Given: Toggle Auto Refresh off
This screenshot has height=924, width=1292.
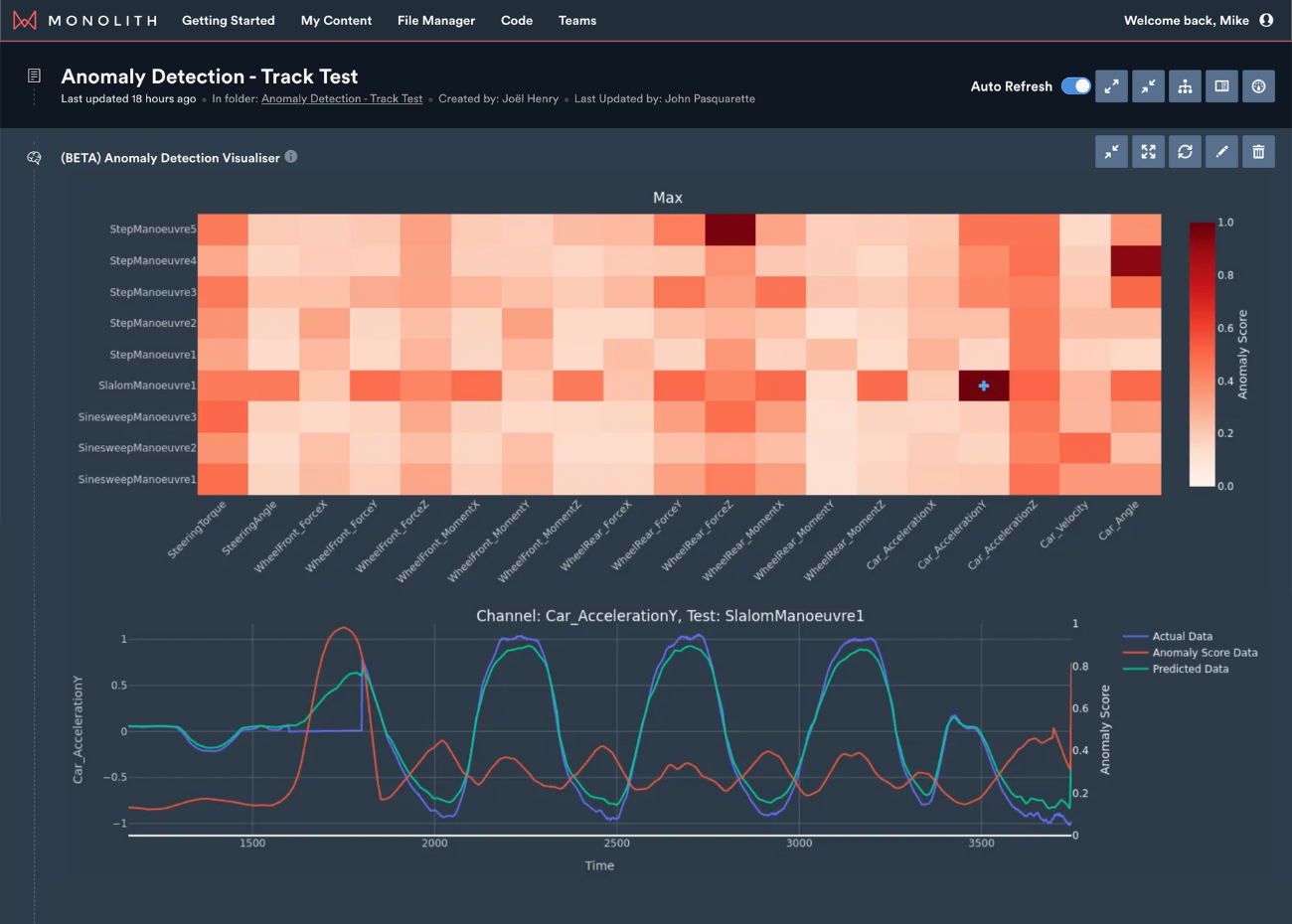Looking at the screenshot, I should click(x=1075, y=86).
